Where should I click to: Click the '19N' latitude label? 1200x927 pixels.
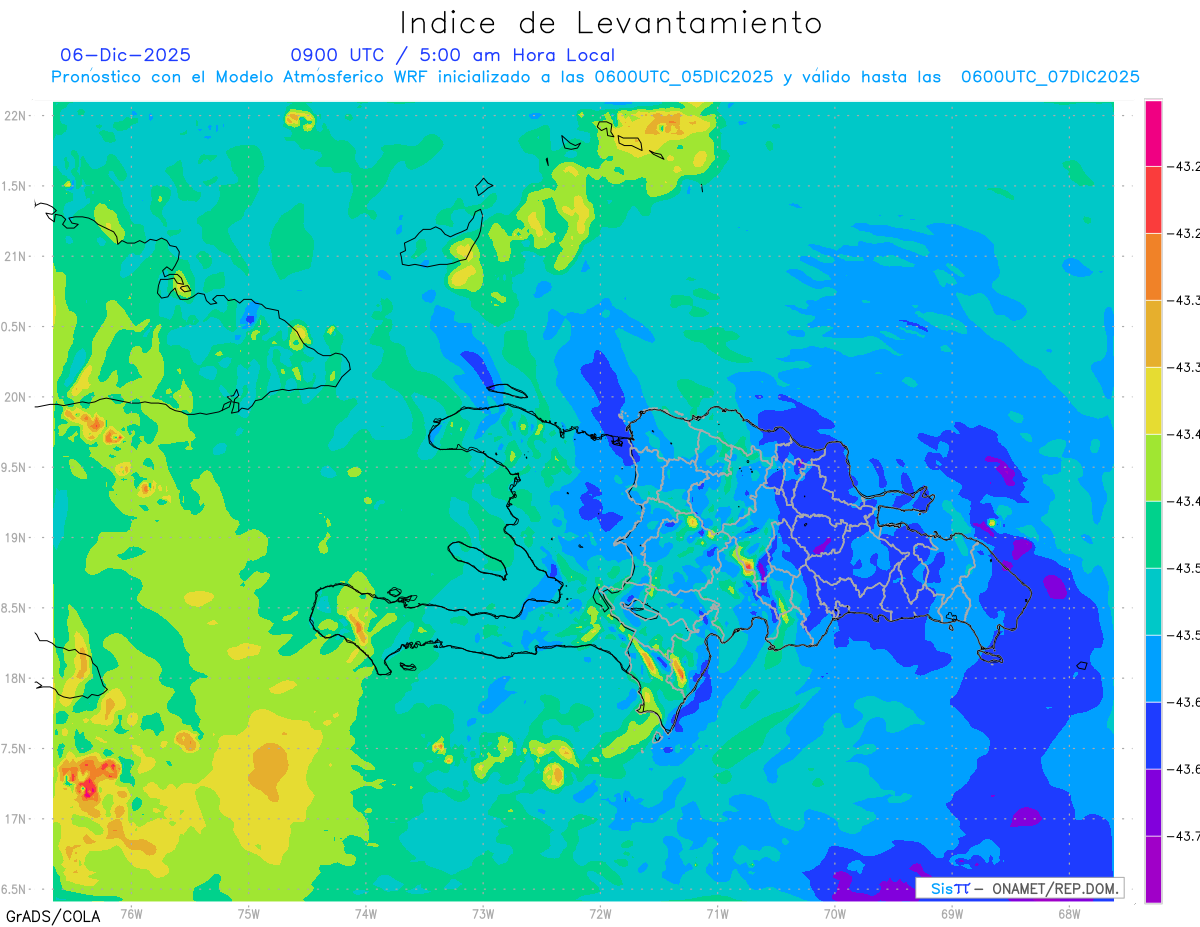coord(16,537)
